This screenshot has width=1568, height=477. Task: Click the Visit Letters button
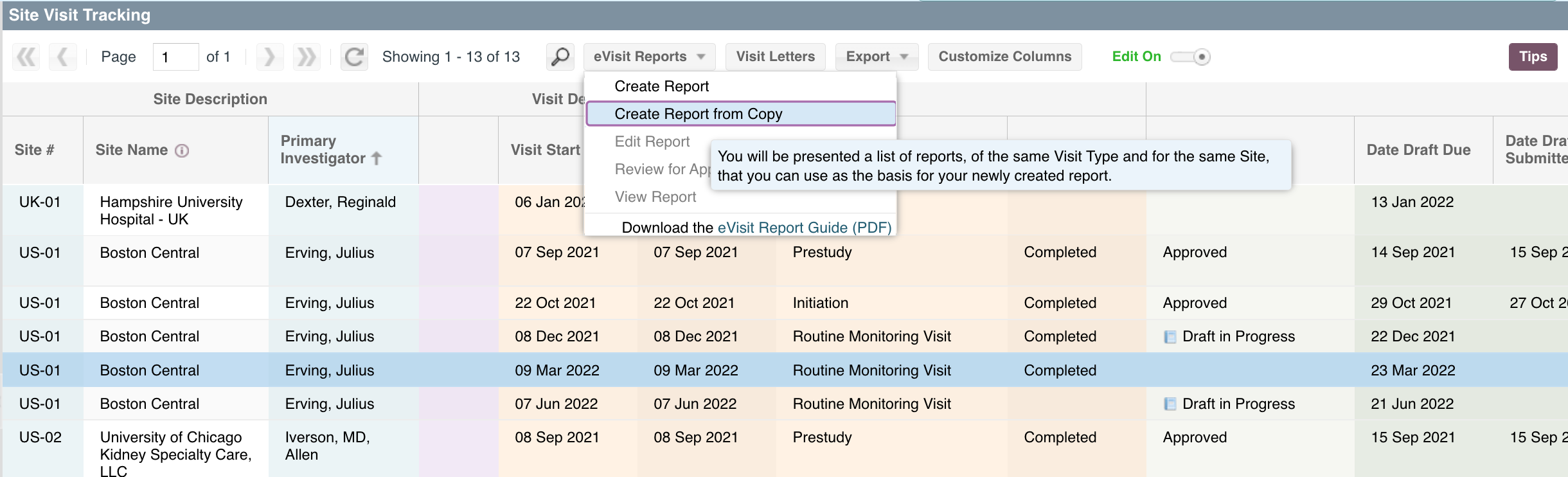[x=775, y=57]
